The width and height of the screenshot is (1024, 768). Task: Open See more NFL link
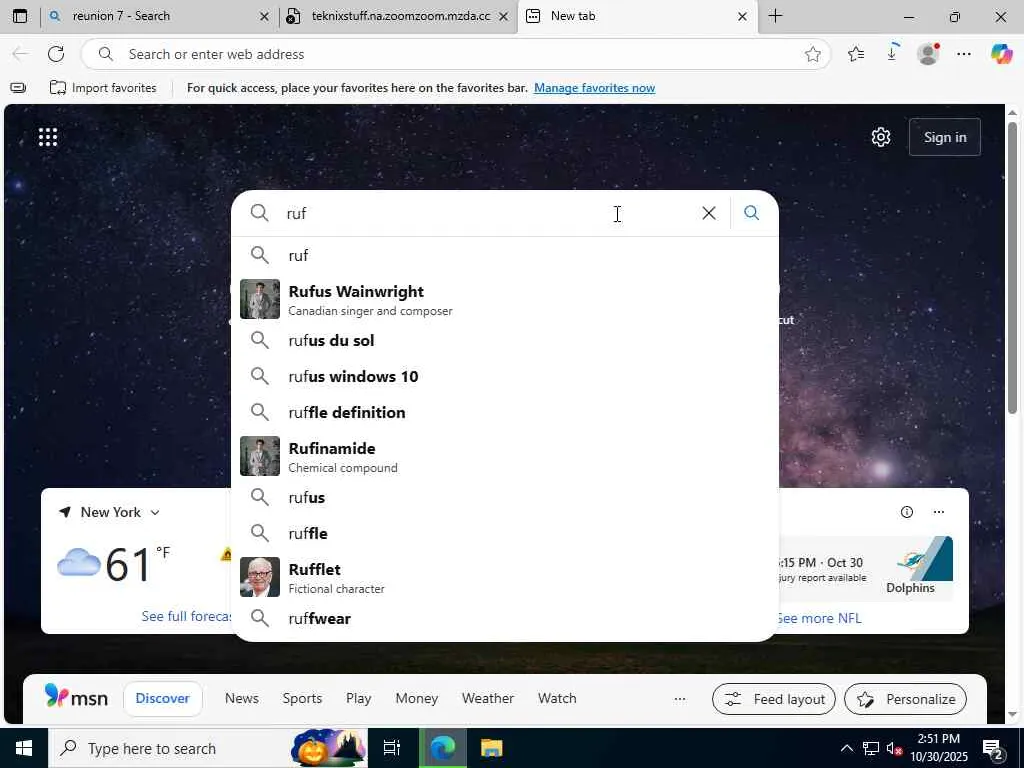[819, 618]
